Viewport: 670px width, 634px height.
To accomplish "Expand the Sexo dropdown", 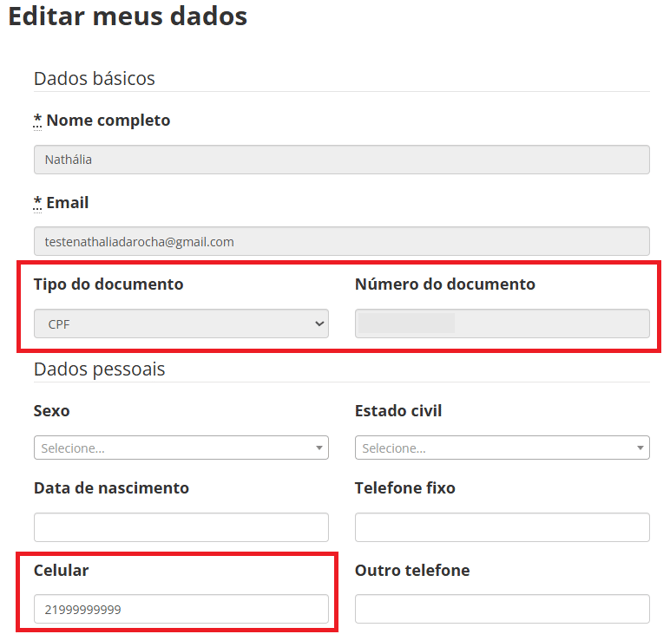I will (181, 448).
